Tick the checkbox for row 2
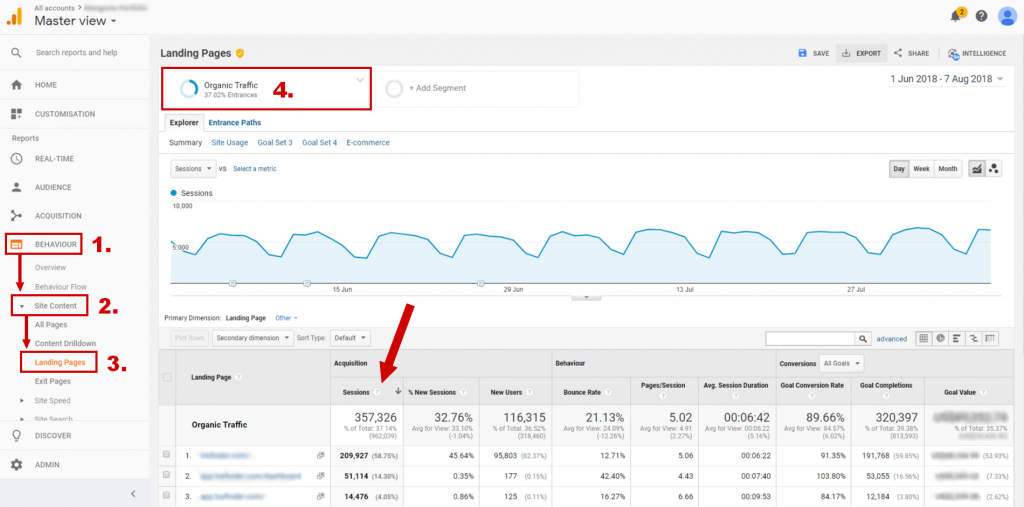 click(x=167, y=475)
